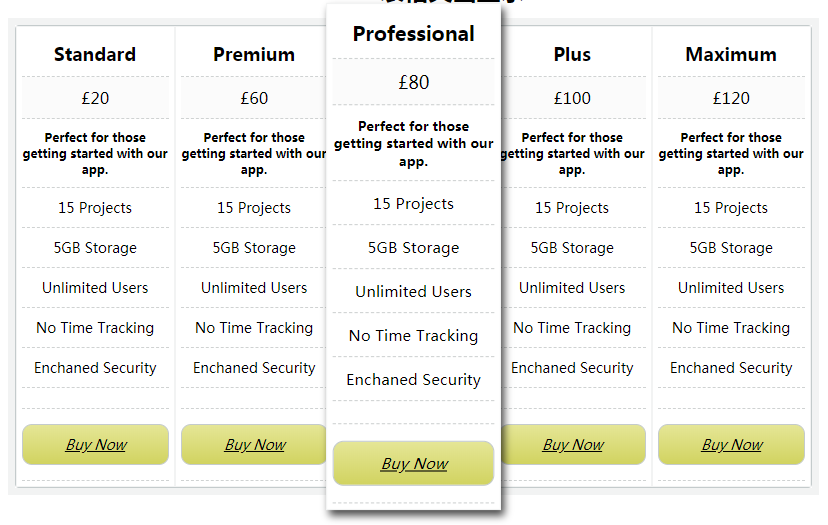
Task: Select the Professional plan heading
Action: [x=413, y=34]
